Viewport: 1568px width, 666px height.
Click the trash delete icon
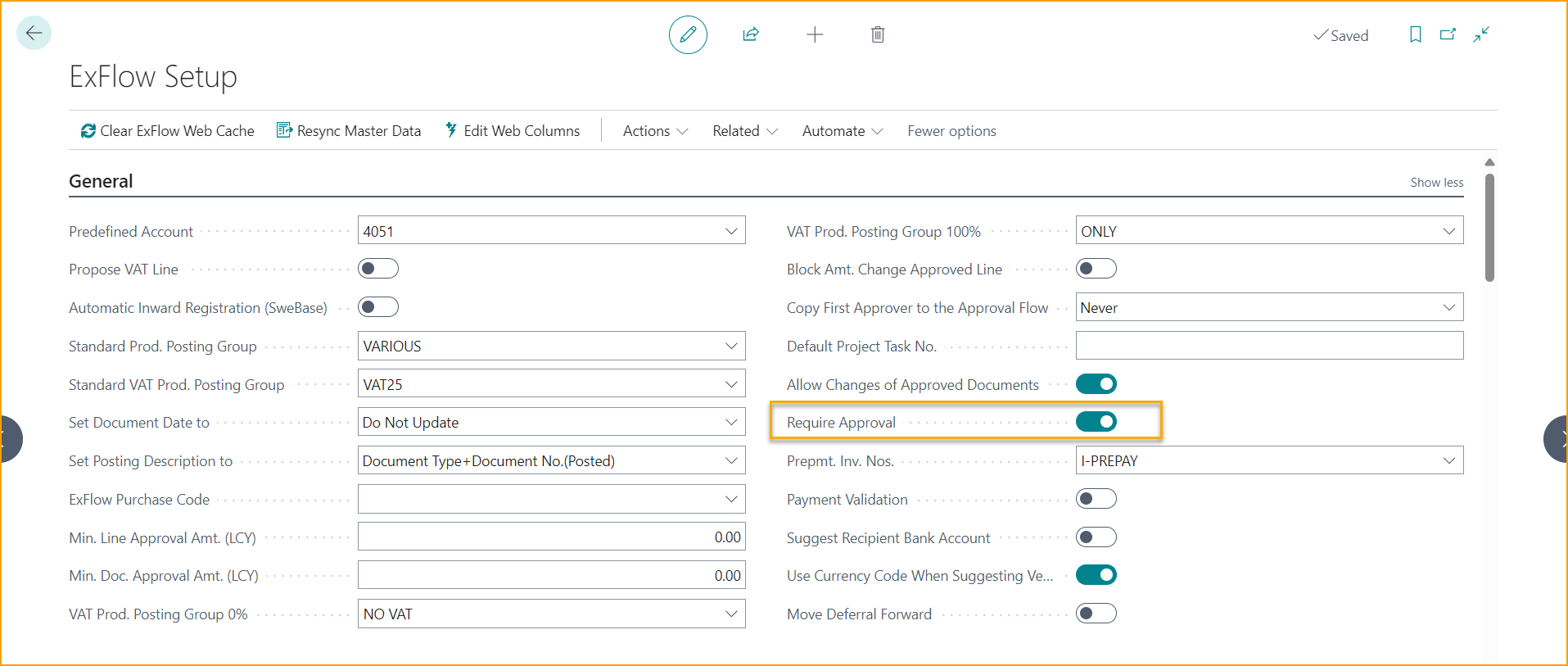(x=878, y=34)
